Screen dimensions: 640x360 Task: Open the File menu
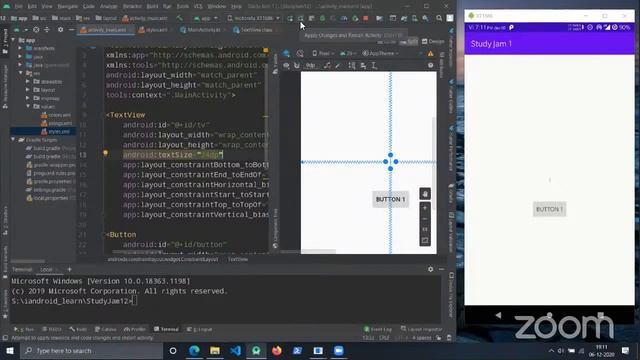(x=19, y=6)
